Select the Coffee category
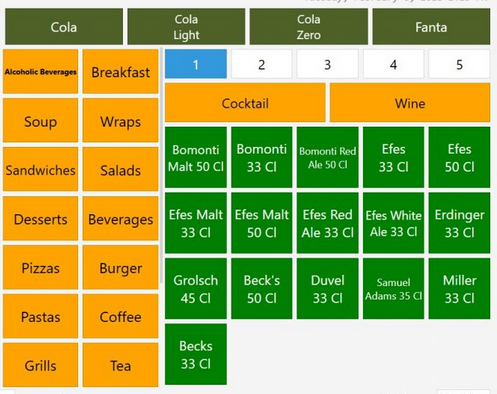The height and width of the screenshot is (394, 497). [x=120, y=316]
